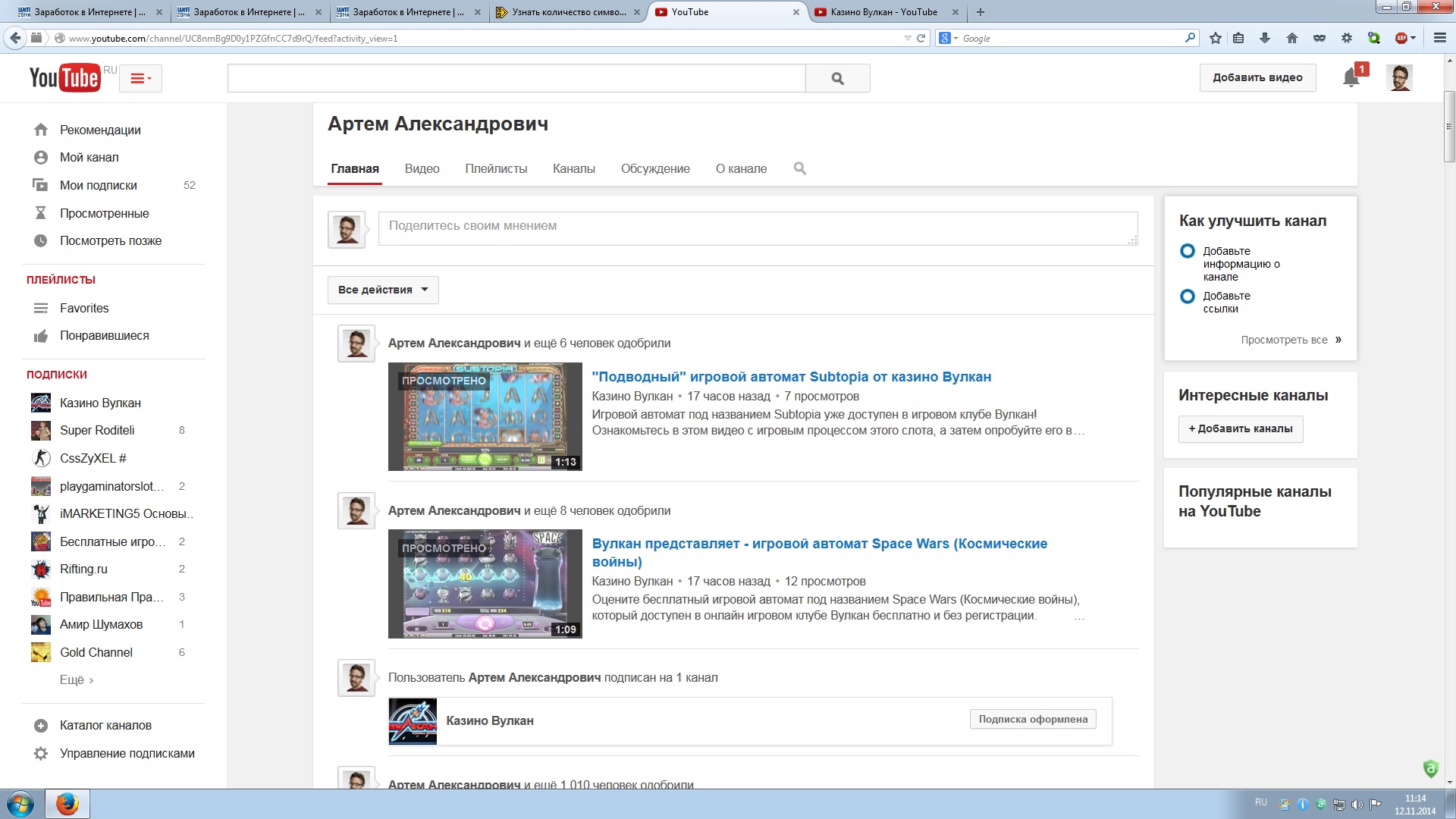Open the Subtopia video thumbnail
1456x819 pixels.
click(485, 417)
